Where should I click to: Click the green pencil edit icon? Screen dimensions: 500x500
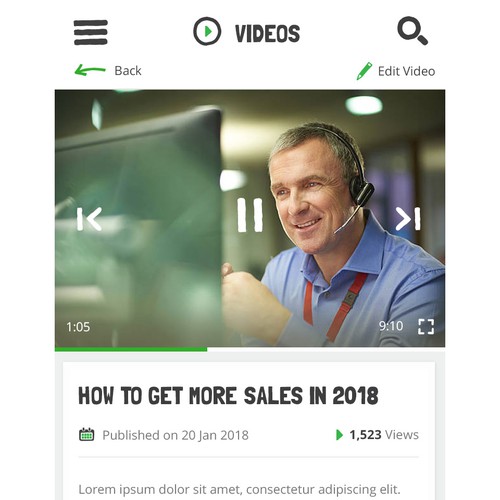click(364, 71)
